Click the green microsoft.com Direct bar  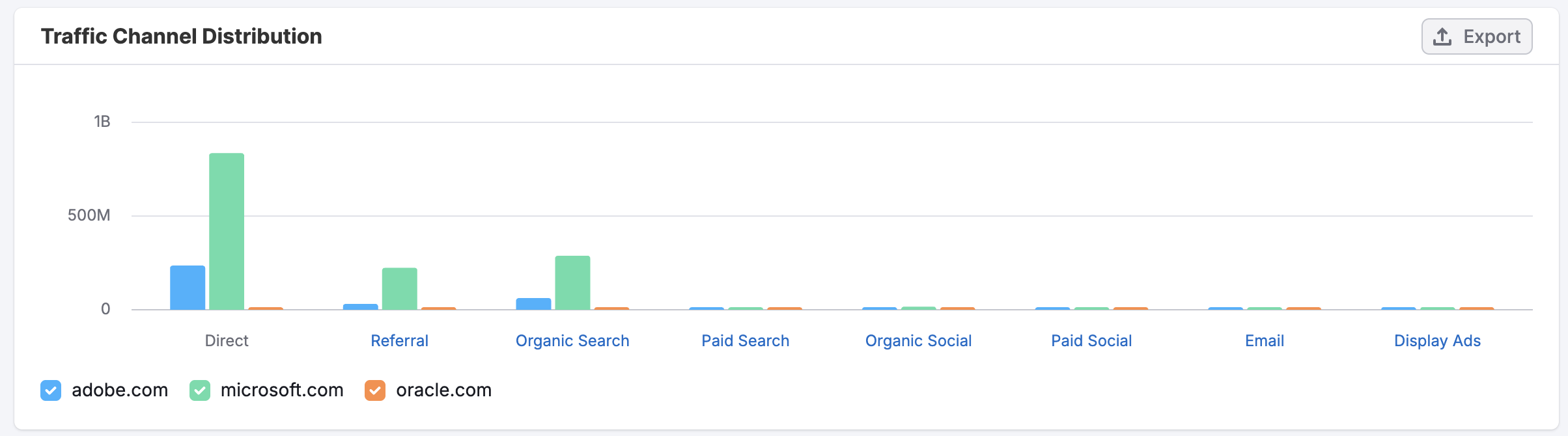[227, 231]
